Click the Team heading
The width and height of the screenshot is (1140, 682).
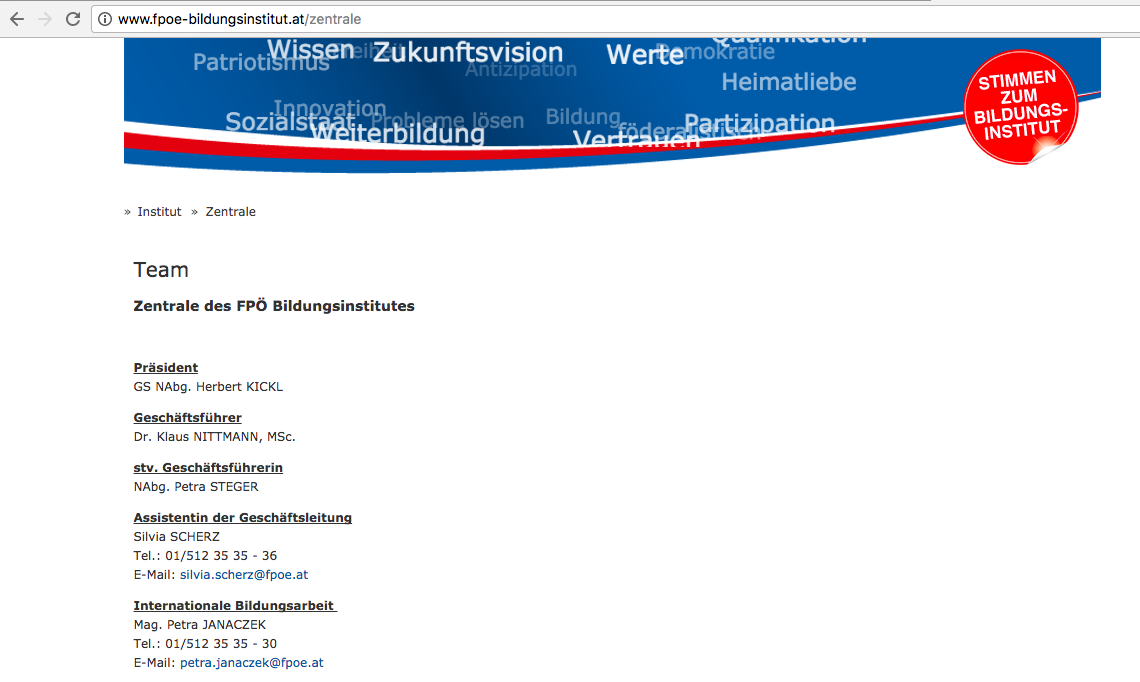(x=161, y=270)
